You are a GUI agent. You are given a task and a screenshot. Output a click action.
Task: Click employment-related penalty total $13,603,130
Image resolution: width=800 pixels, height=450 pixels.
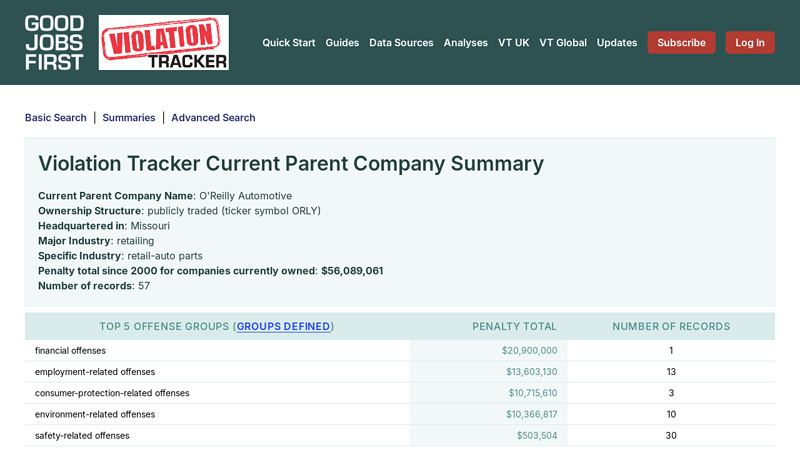click(x=531, y=372)
